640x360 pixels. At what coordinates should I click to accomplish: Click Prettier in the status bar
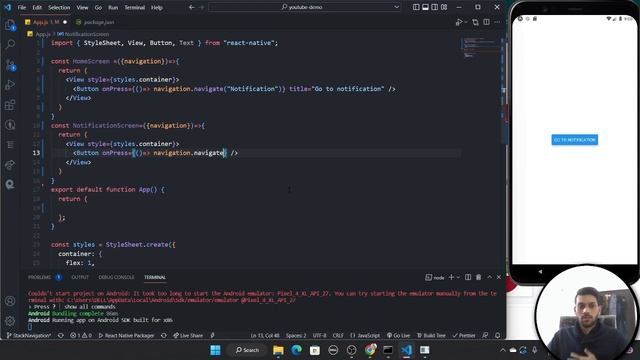point(464,336)
